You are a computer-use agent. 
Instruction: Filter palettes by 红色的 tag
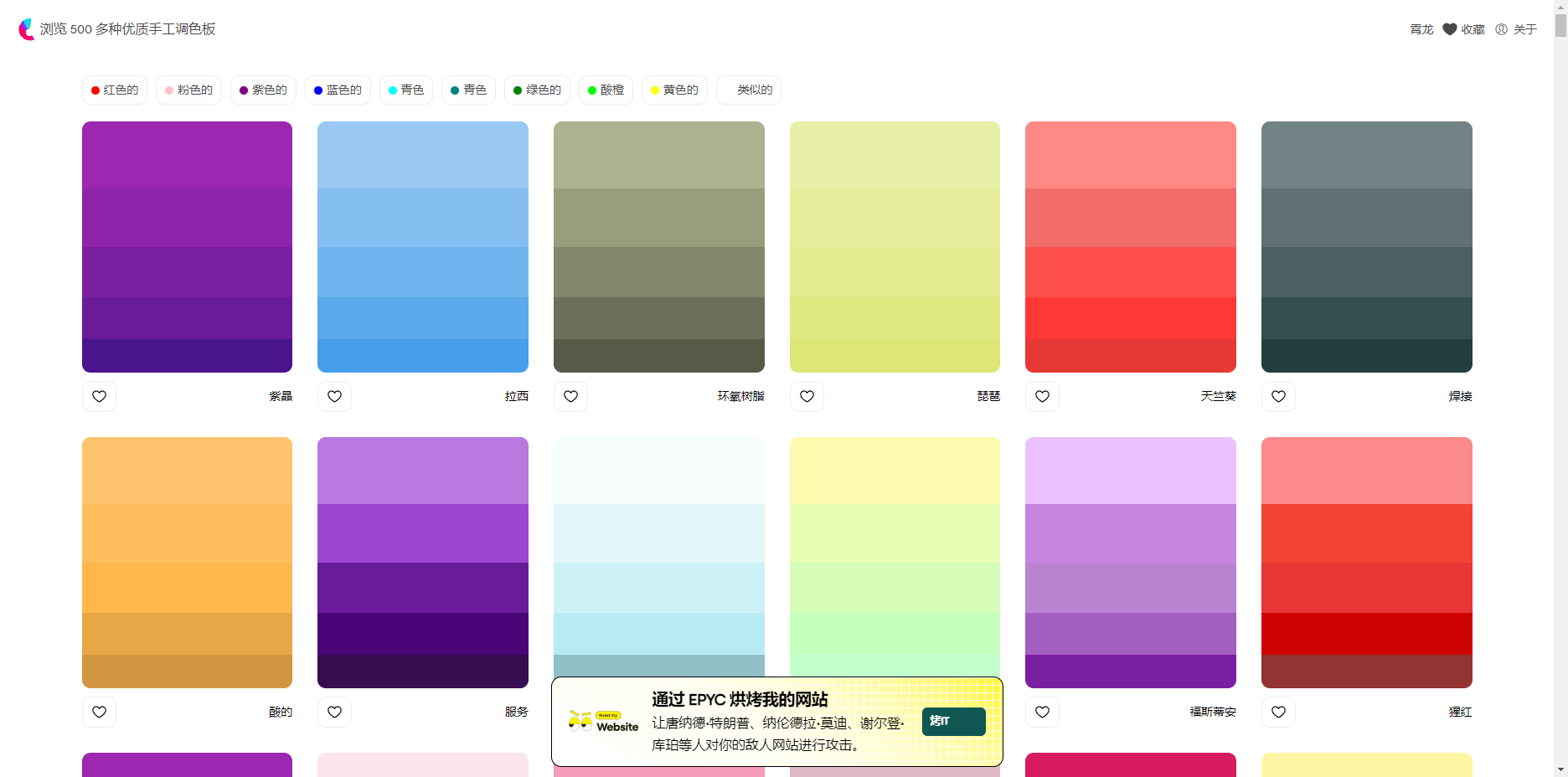pyautogui.click(x=115, y=90)
